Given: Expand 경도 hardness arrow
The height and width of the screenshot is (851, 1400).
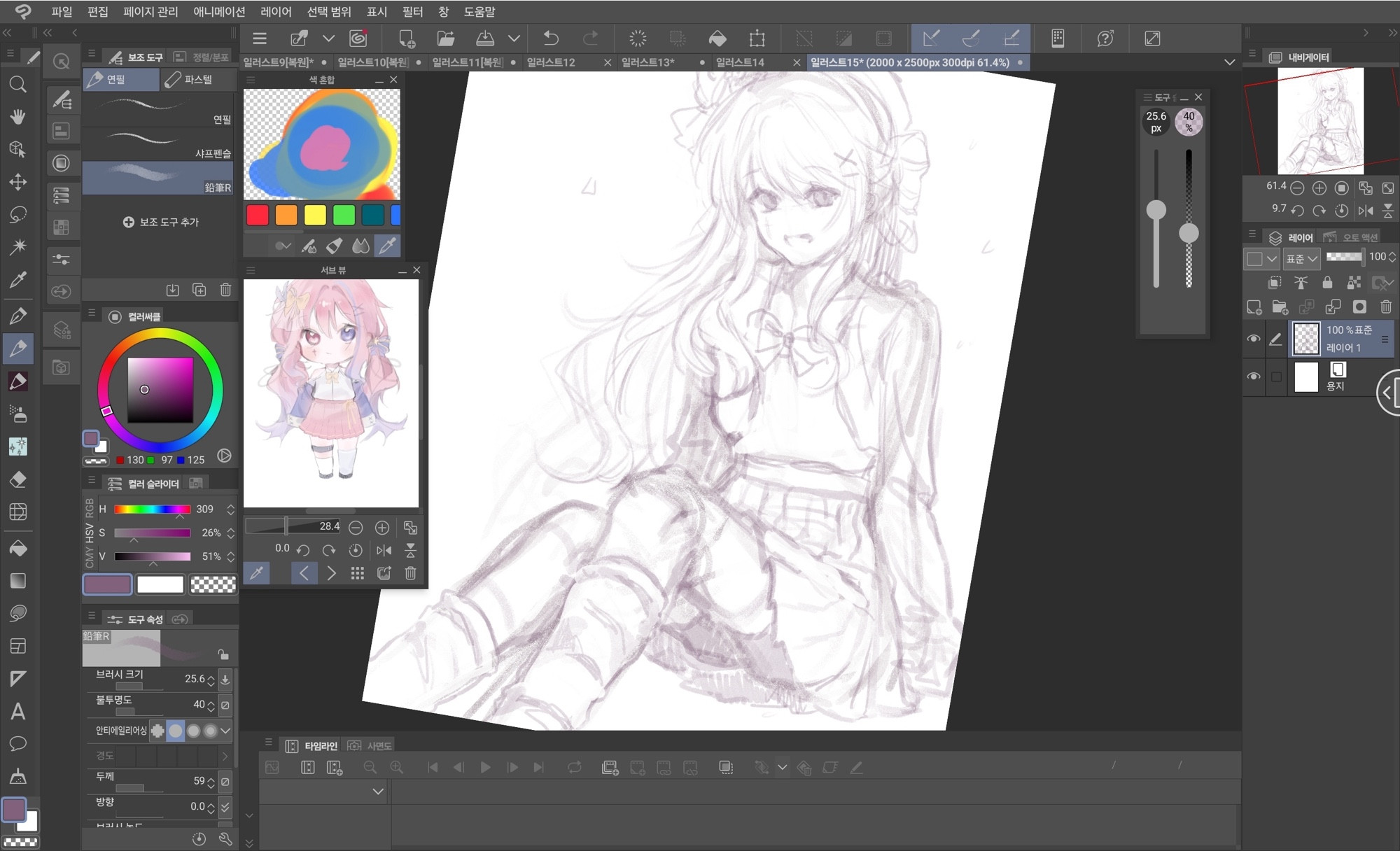Looking at the screenshot, I should coord(225,756).
